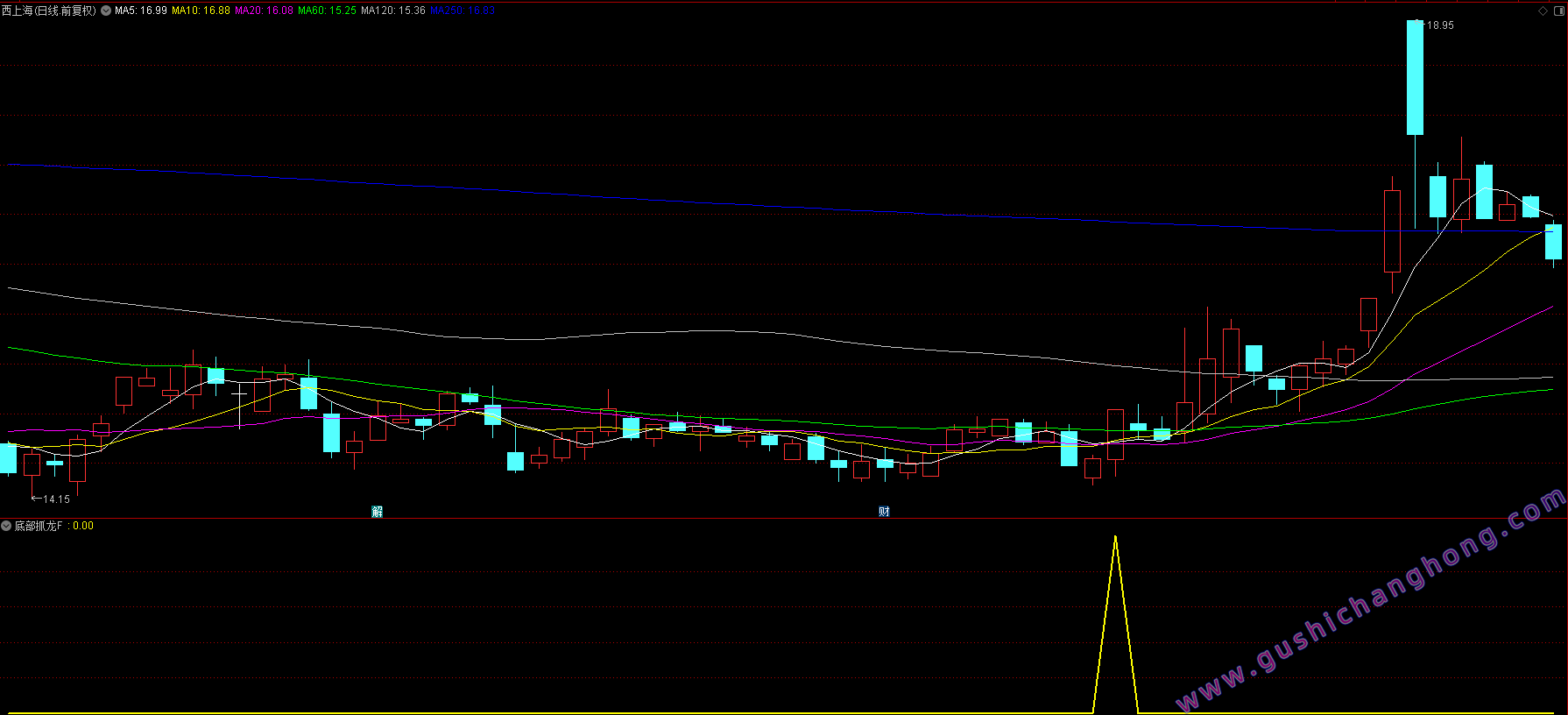Expand the 底部抓龙F indicator dropdown arrow
The height and width of the screenshot is (715, 1568).
coord(6,526)
